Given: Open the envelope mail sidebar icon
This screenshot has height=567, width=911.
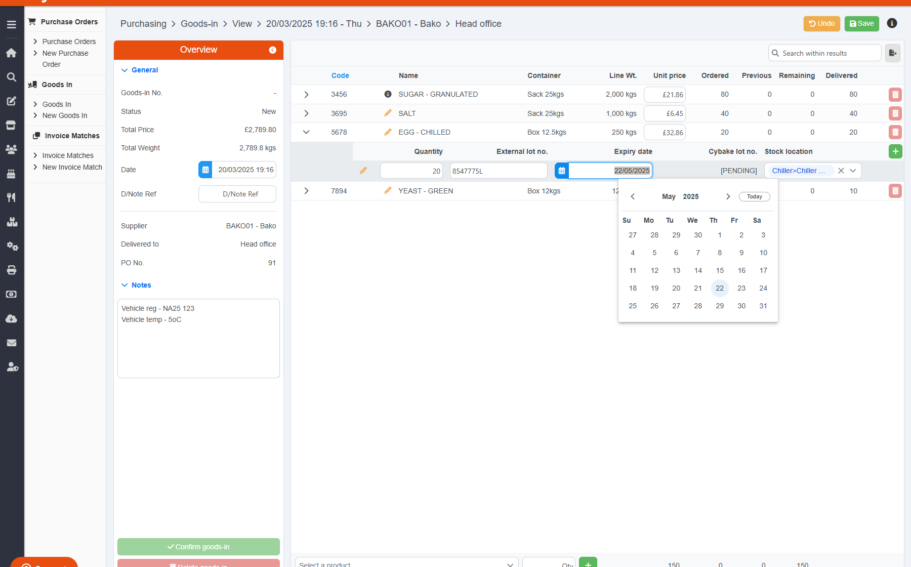Looking at the screenshot, I should coord(11,343).
